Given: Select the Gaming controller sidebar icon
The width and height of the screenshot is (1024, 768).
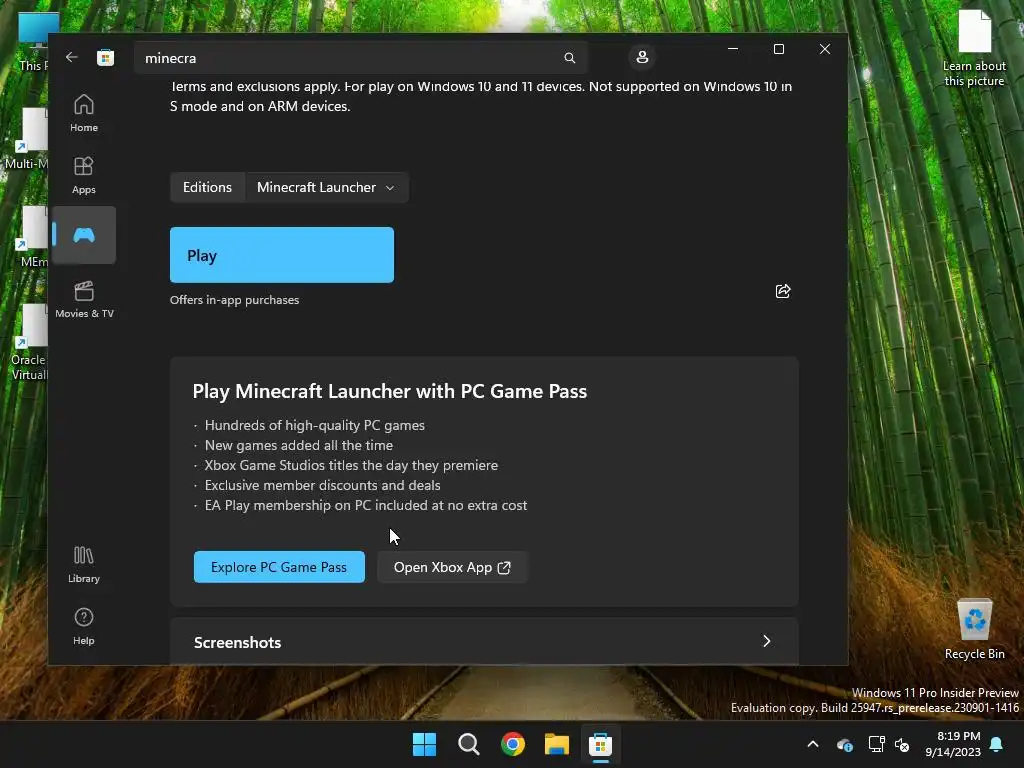Looking at the screenshot, I should 84,235.
